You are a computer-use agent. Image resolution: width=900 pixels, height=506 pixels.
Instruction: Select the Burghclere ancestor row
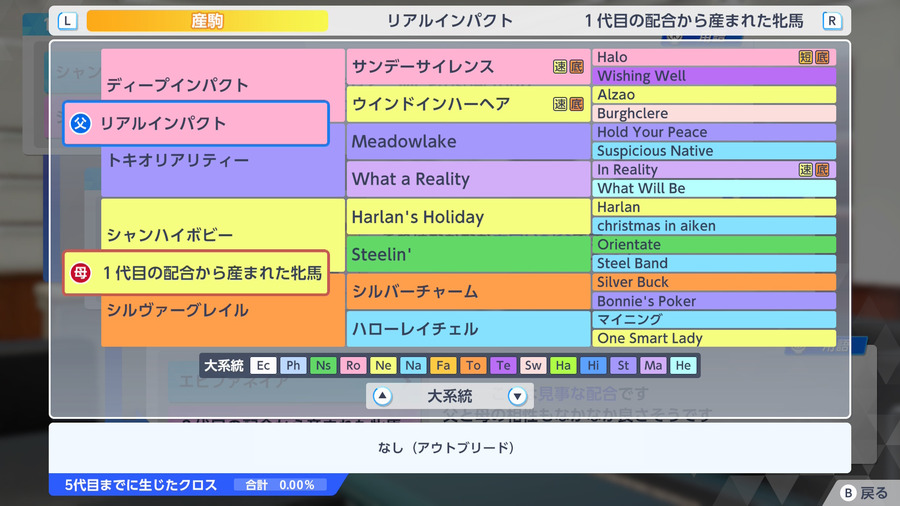click(x=714, y=113)
